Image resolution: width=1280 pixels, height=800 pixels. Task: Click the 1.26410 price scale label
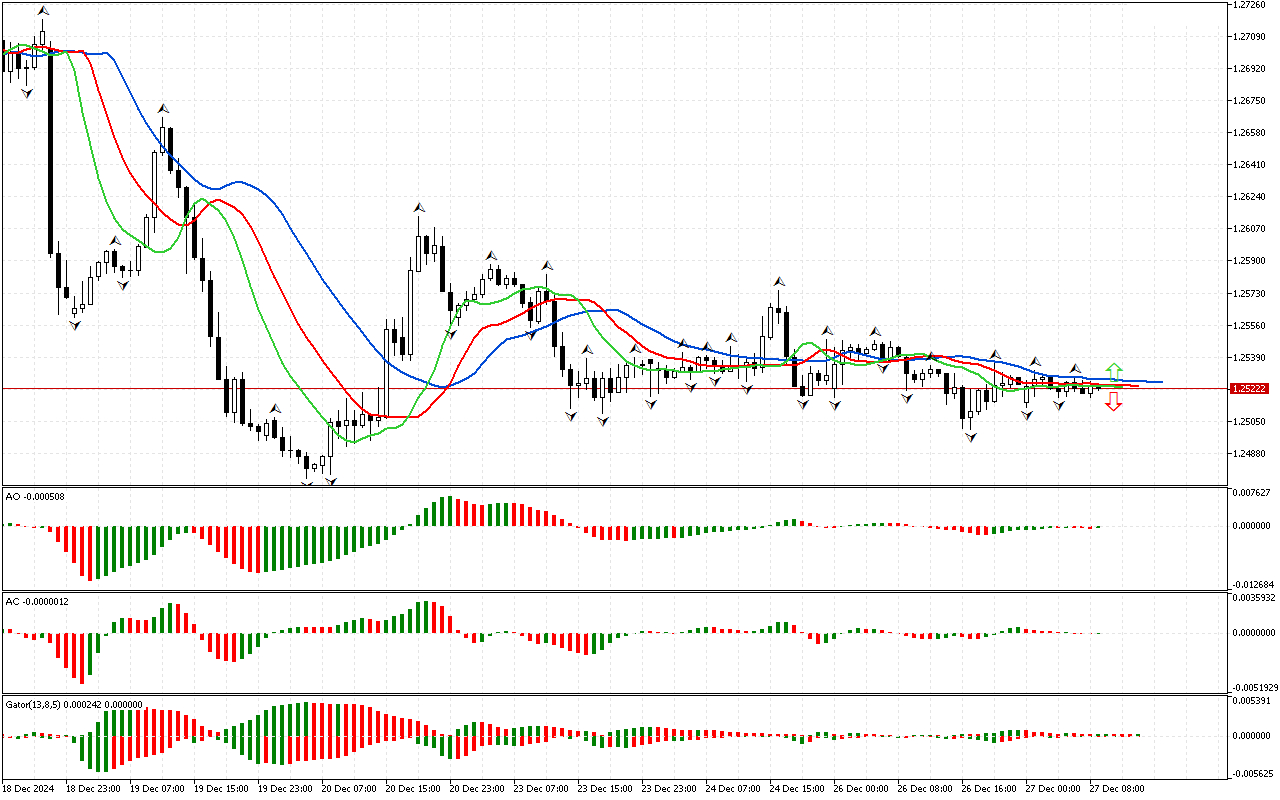1250,165
